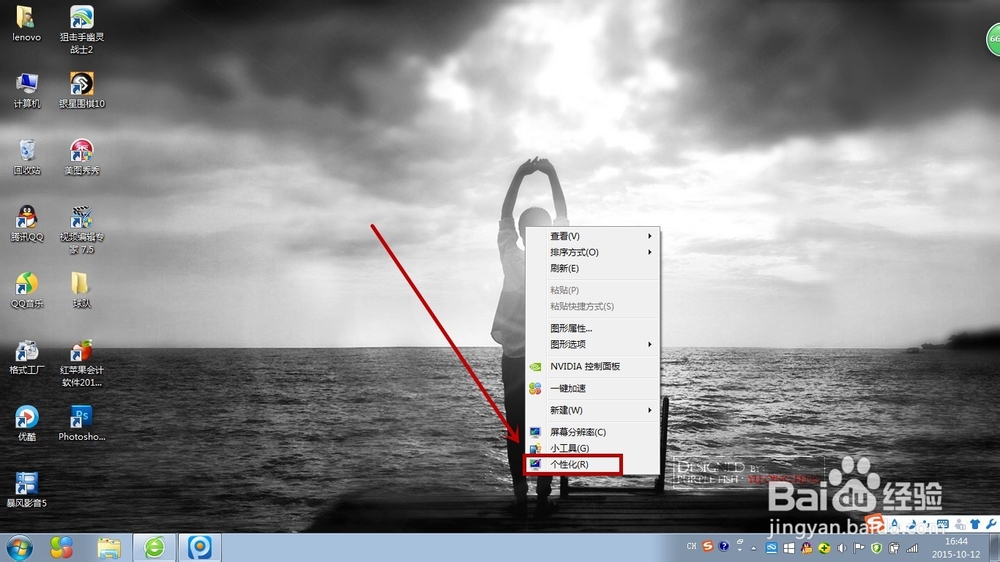Select the 回收站 recycle bin icon
This screenshot has width=1000, height=562.
26,157
